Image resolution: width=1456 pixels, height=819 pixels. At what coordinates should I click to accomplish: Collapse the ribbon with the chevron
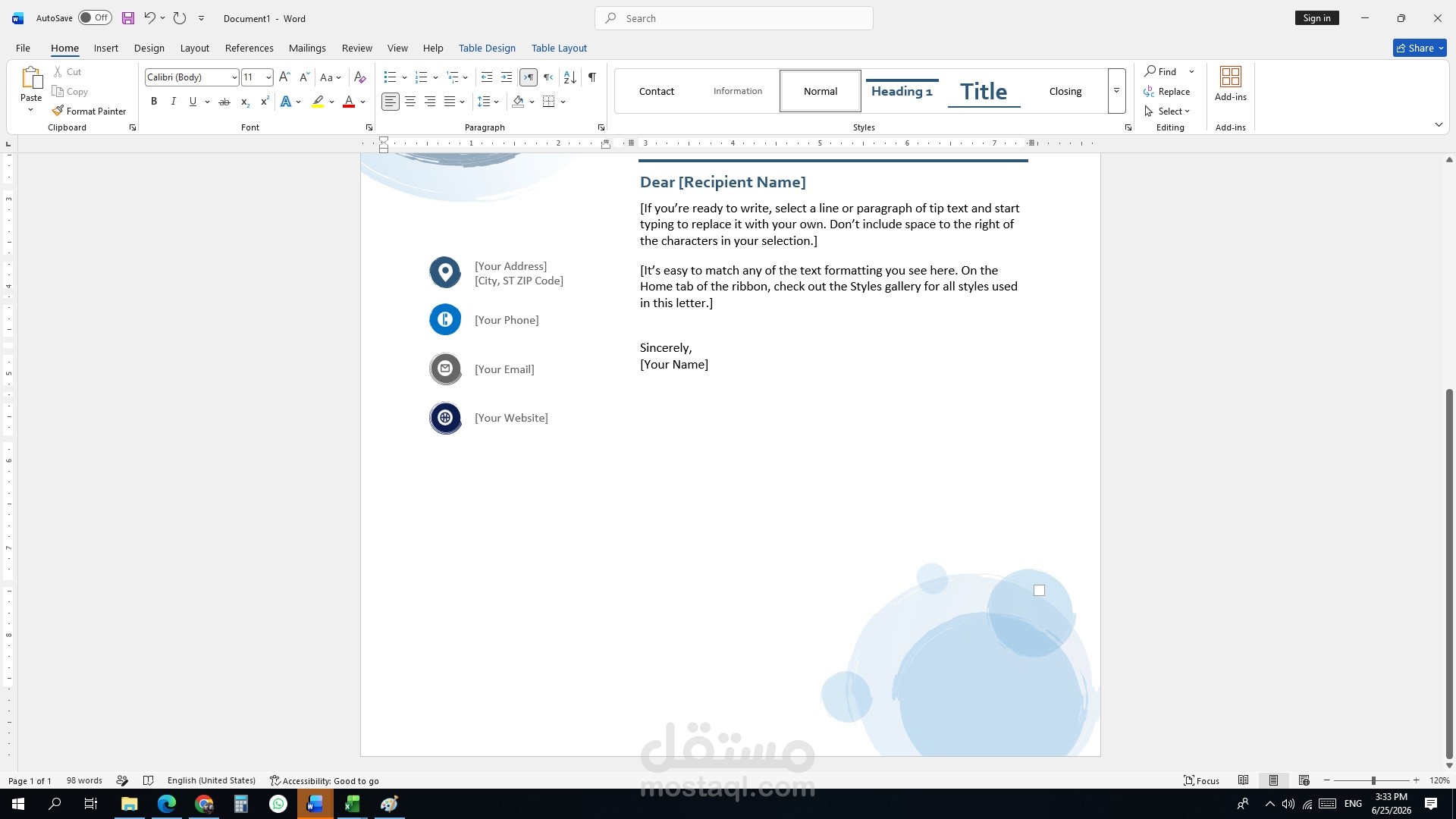(x=1439, y=125)
